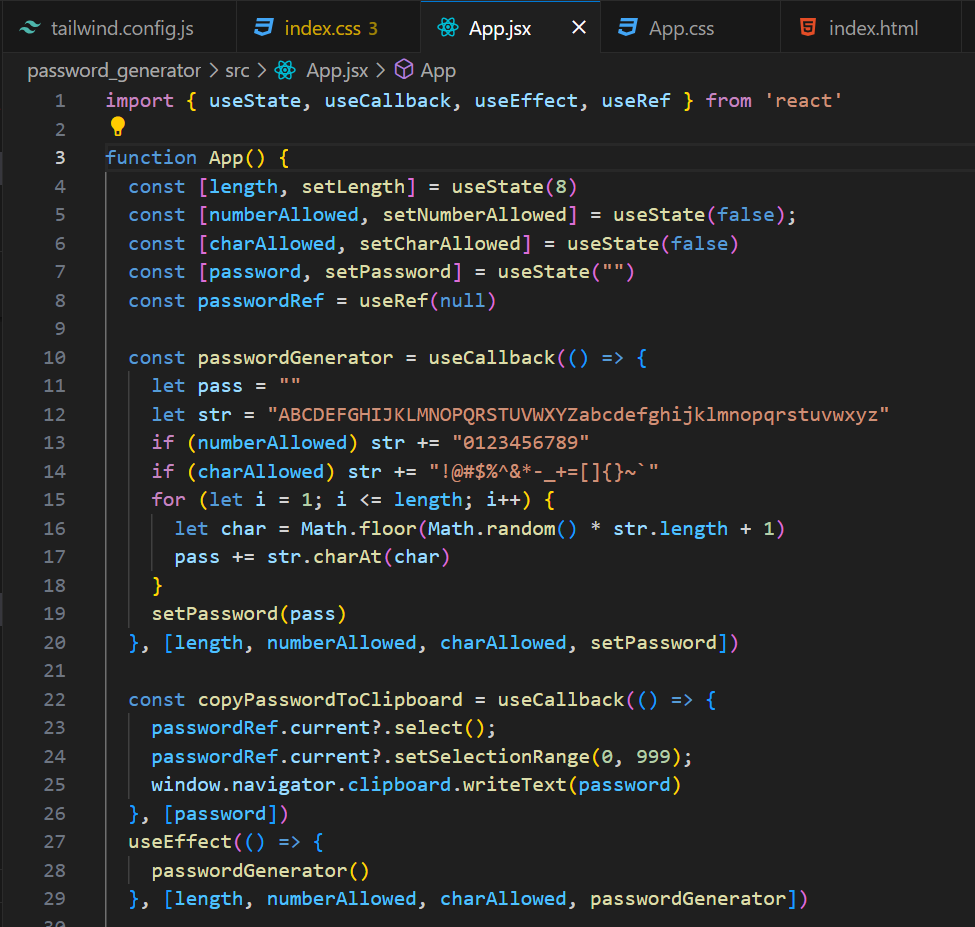
Task: Switch to the index.html tab
Action: (x=872, y=28)
